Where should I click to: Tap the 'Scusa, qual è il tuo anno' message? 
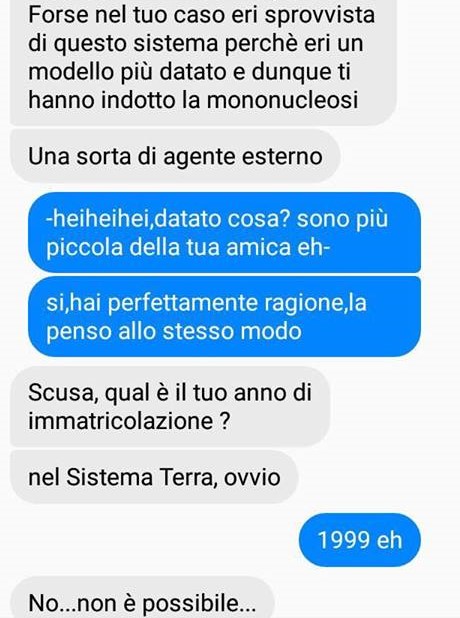click(x=169, y=407)
